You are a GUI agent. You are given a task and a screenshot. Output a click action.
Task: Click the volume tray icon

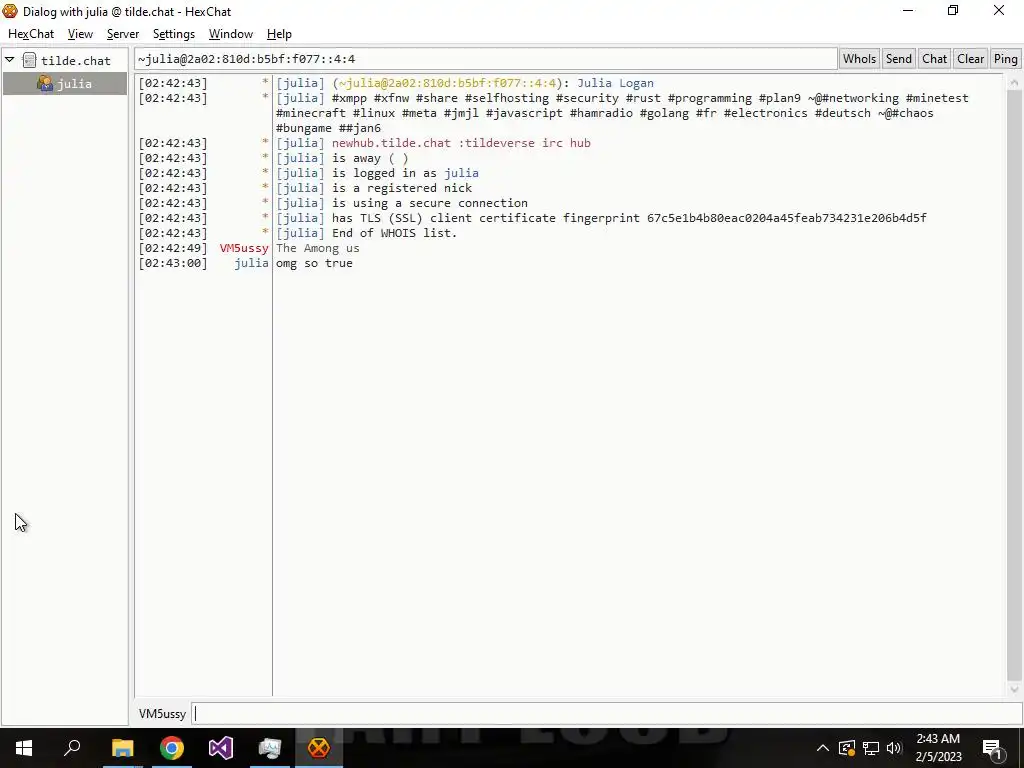[x=894, y=748]
